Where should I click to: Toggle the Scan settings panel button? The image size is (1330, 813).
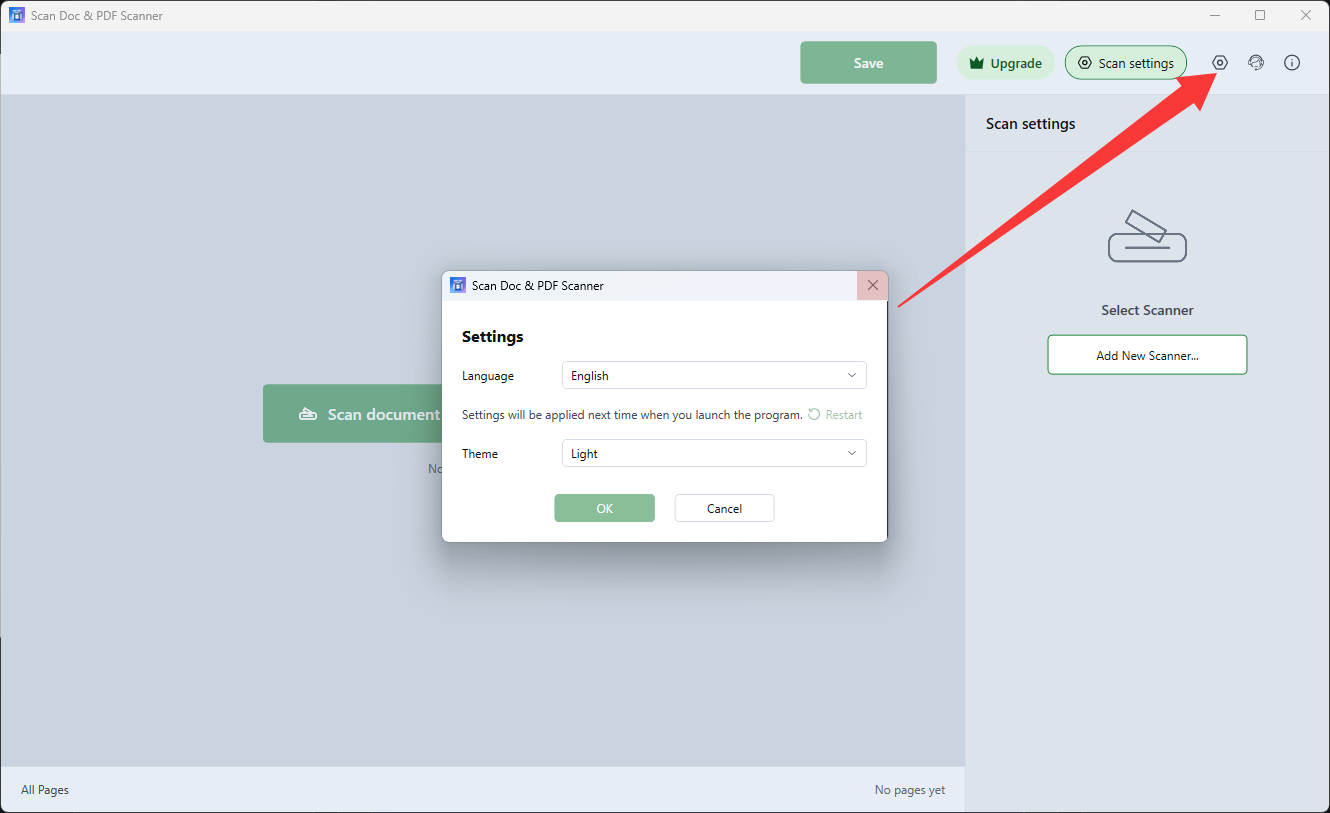tap(1126, 63)
